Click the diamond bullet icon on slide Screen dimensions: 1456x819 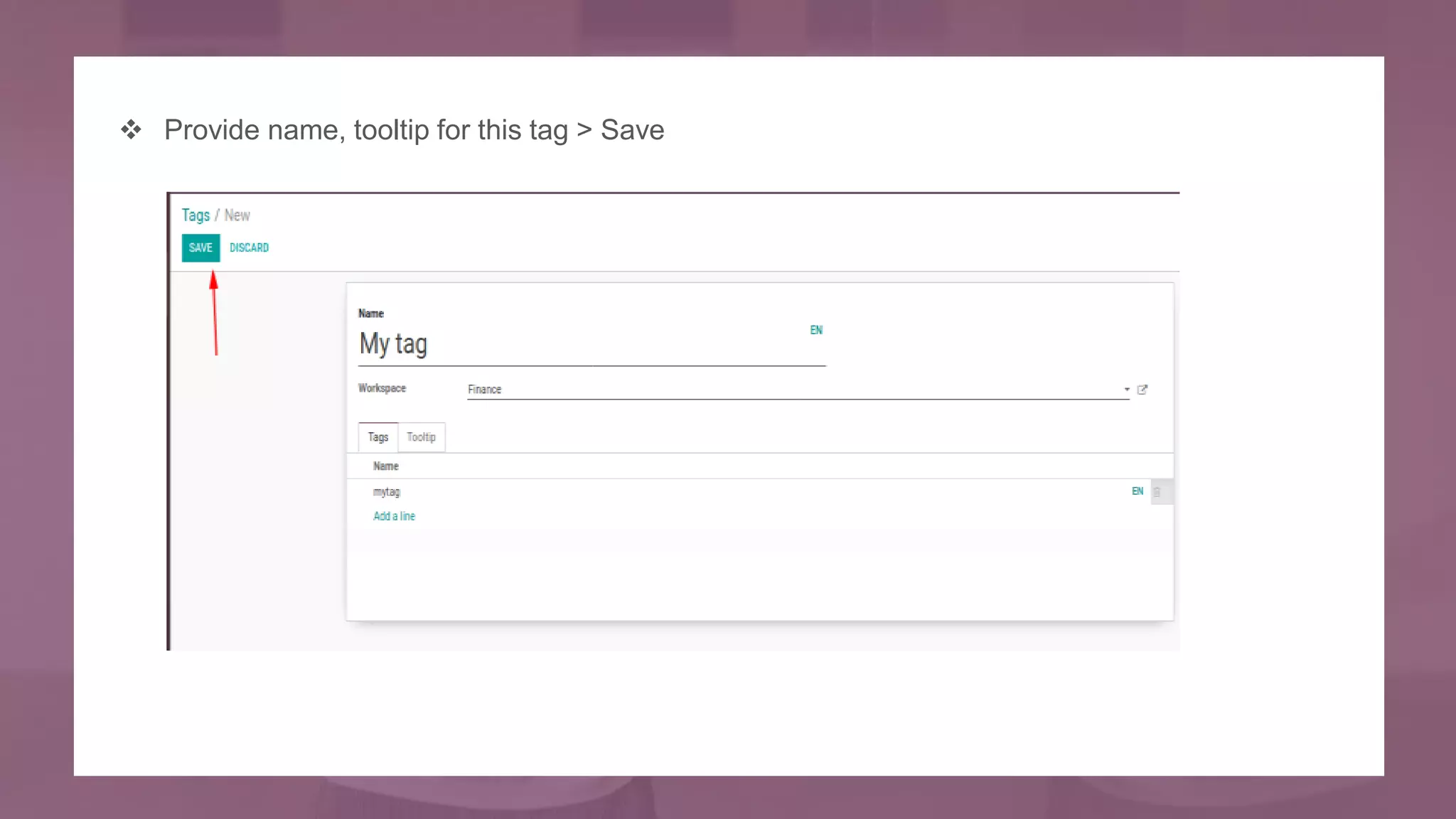click(131, 130)
